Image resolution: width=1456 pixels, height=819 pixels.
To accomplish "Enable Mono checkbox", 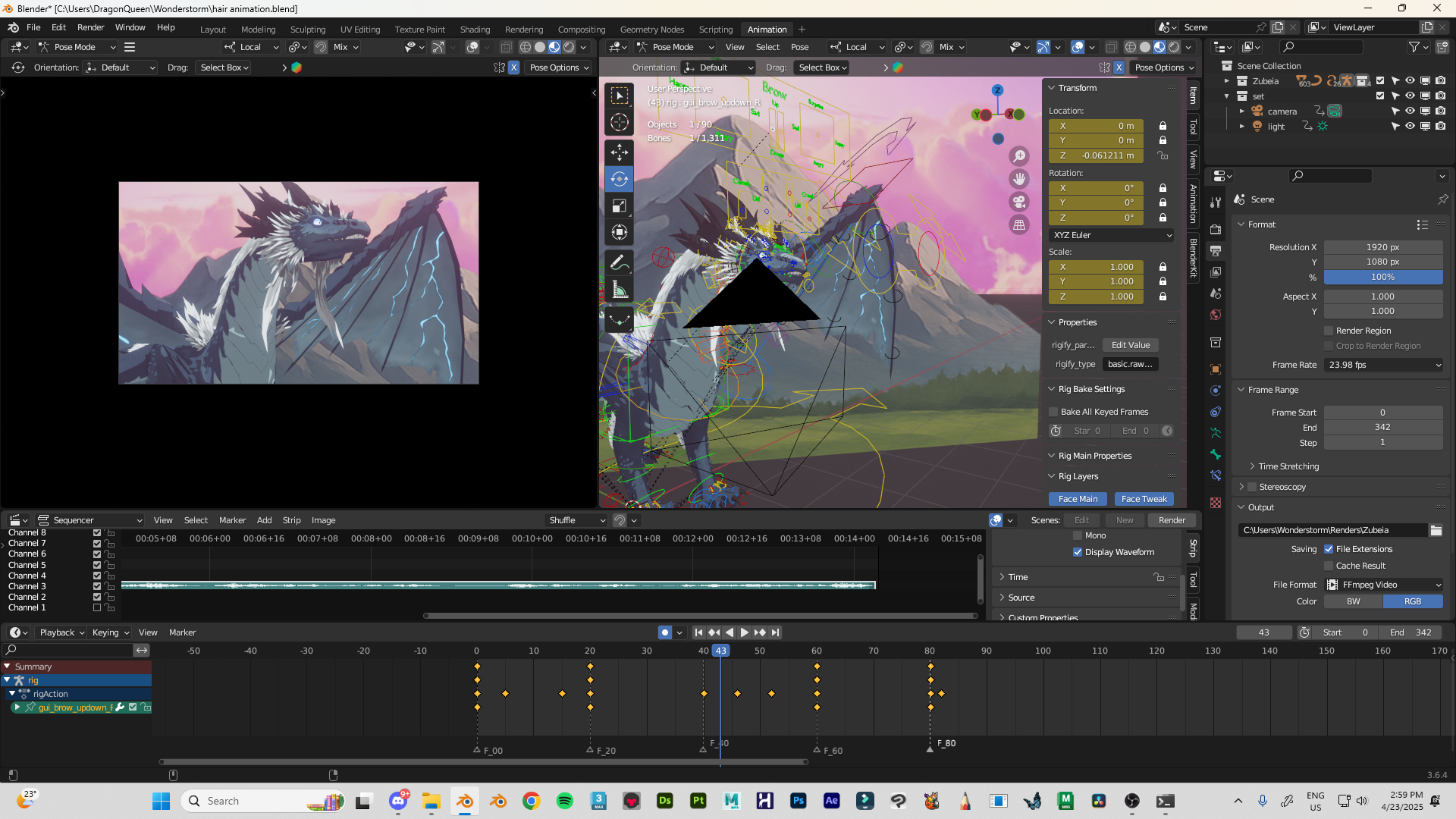I will (1078, 535).
